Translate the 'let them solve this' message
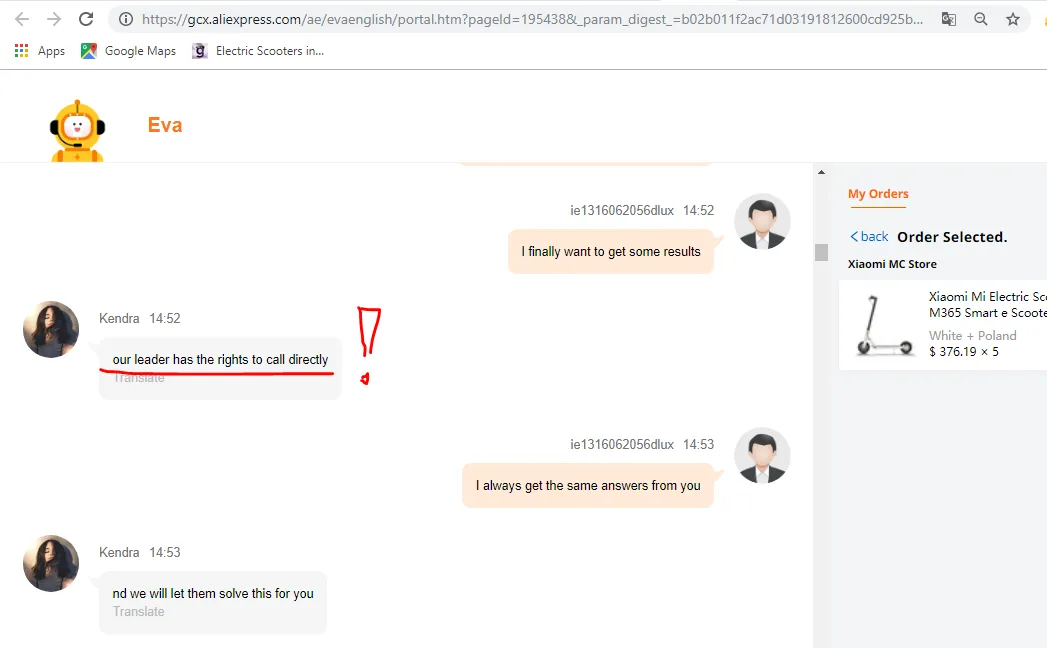 (139, 611)
